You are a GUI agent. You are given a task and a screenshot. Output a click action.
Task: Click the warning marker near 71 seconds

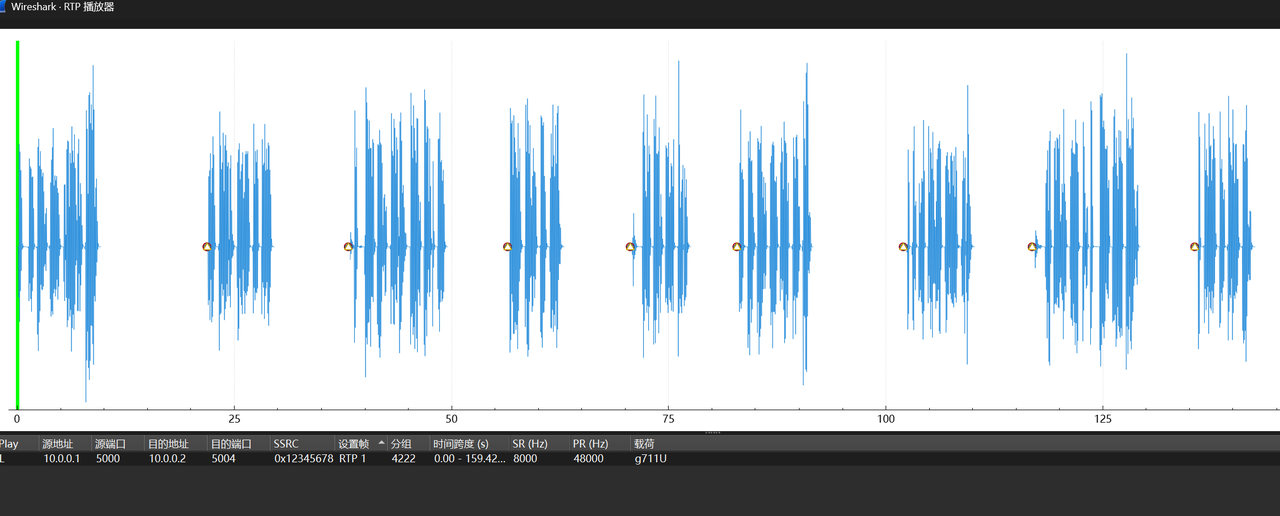[631, 246]
